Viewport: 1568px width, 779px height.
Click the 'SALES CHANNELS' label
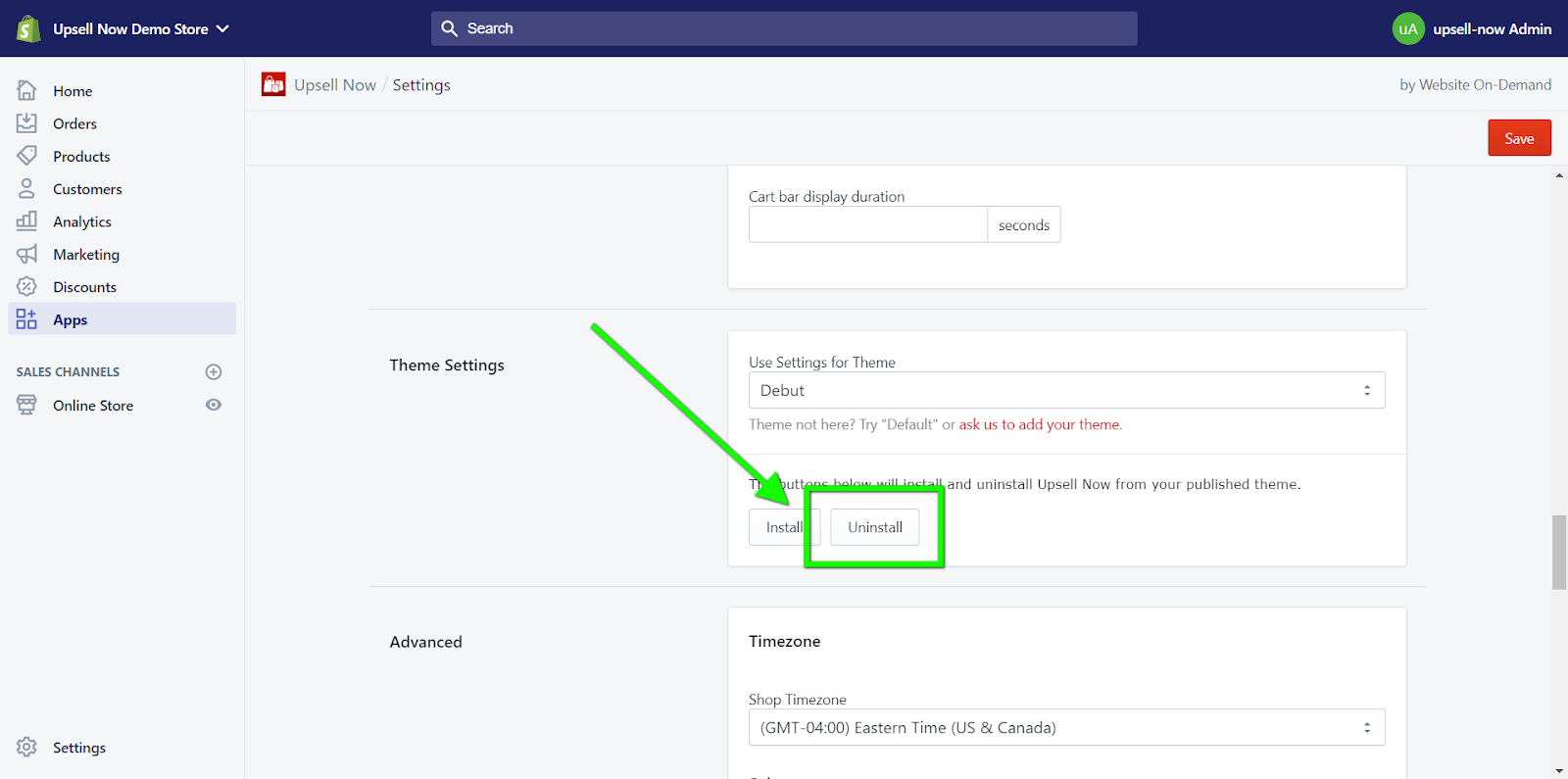point(68,372)
